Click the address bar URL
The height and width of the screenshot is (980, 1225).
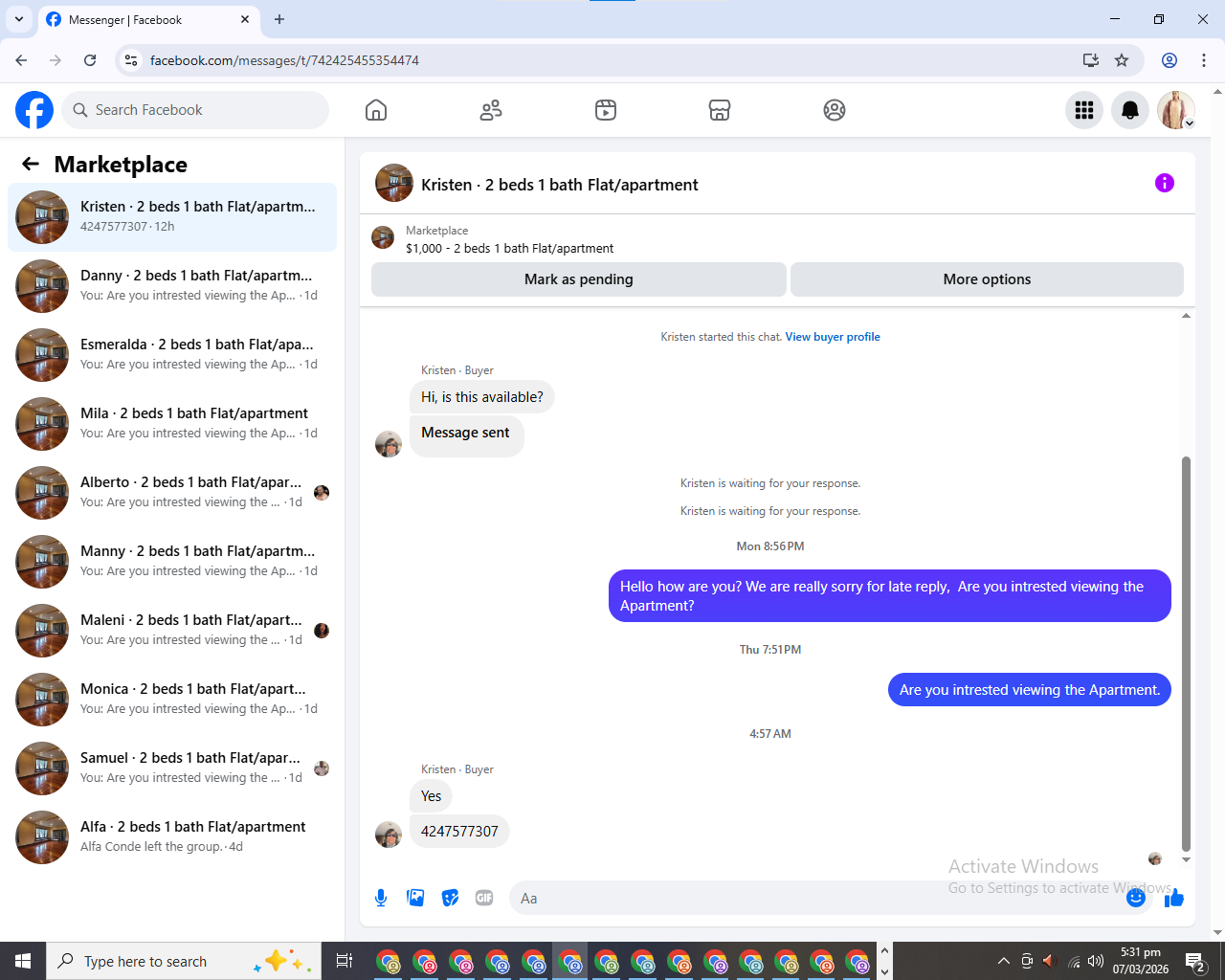click(x=284, y=60)
